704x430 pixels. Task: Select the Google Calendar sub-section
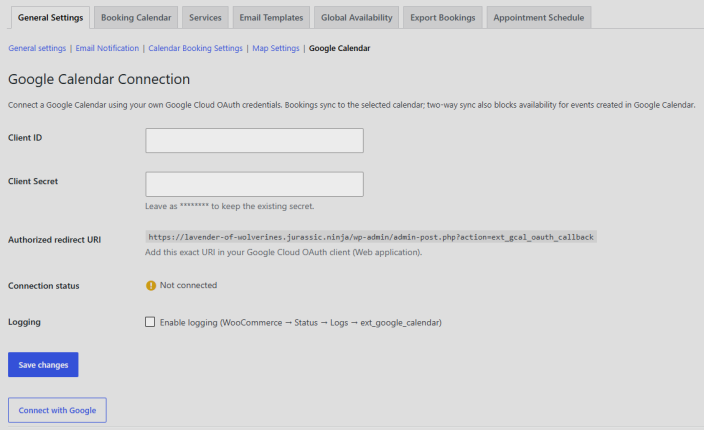[x=339, y=48]
